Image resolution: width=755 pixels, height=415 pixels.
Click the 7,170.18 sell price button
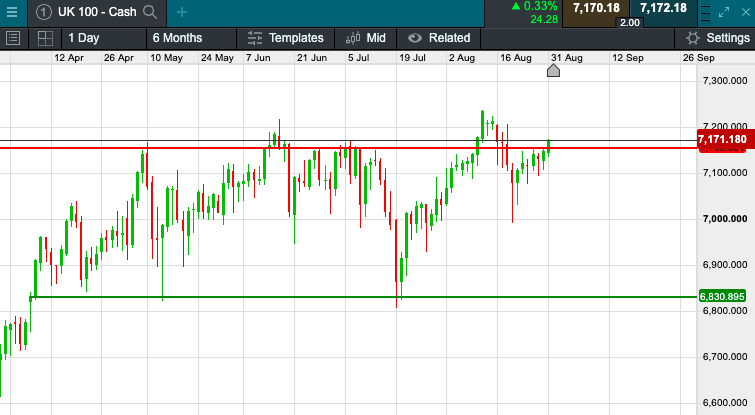pos(597,9)
